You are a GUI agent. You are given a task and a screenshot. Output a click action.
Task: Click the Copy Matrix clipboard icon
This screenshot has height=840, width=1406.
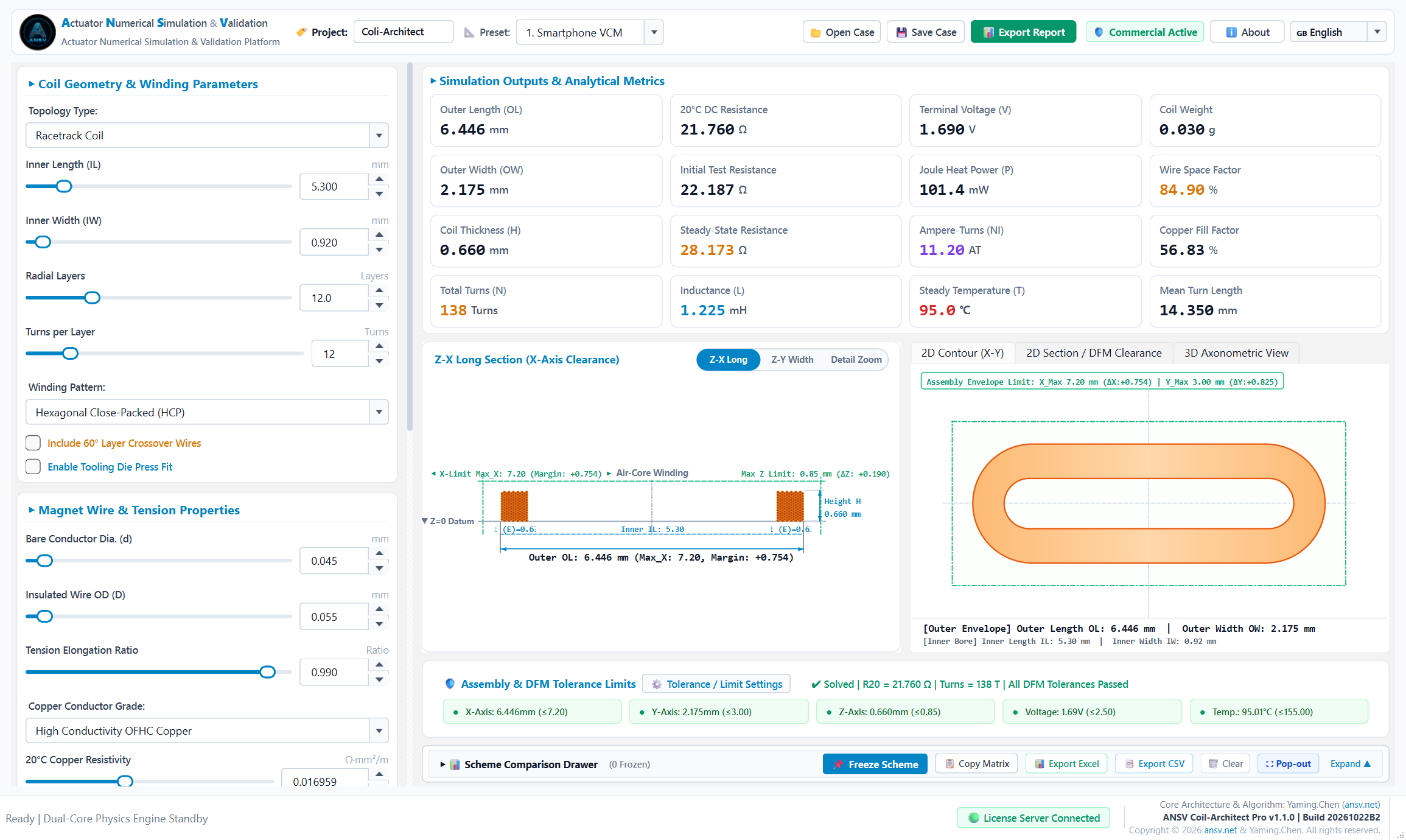click(950, 763)
